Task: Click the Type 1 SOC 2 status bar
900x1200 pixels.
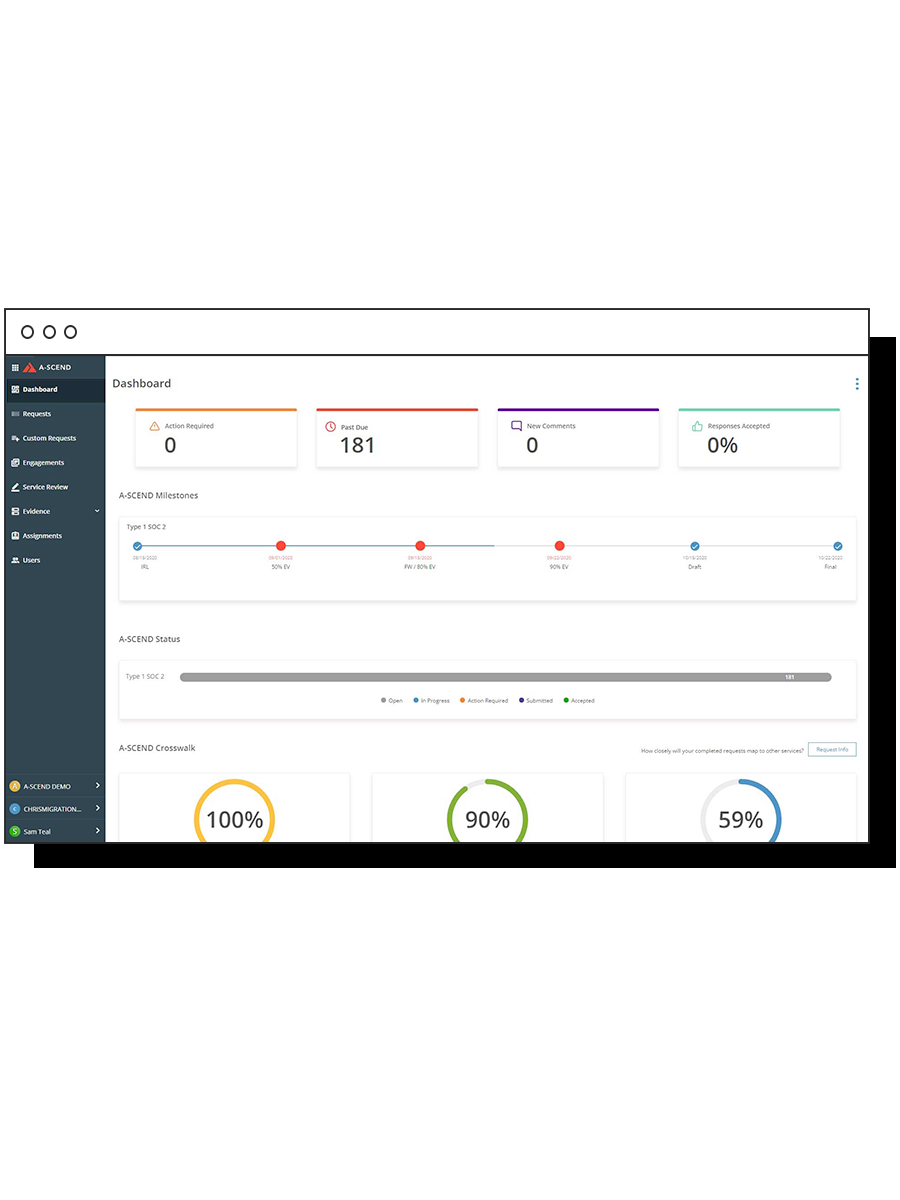Action: click(x=505, y=677)
